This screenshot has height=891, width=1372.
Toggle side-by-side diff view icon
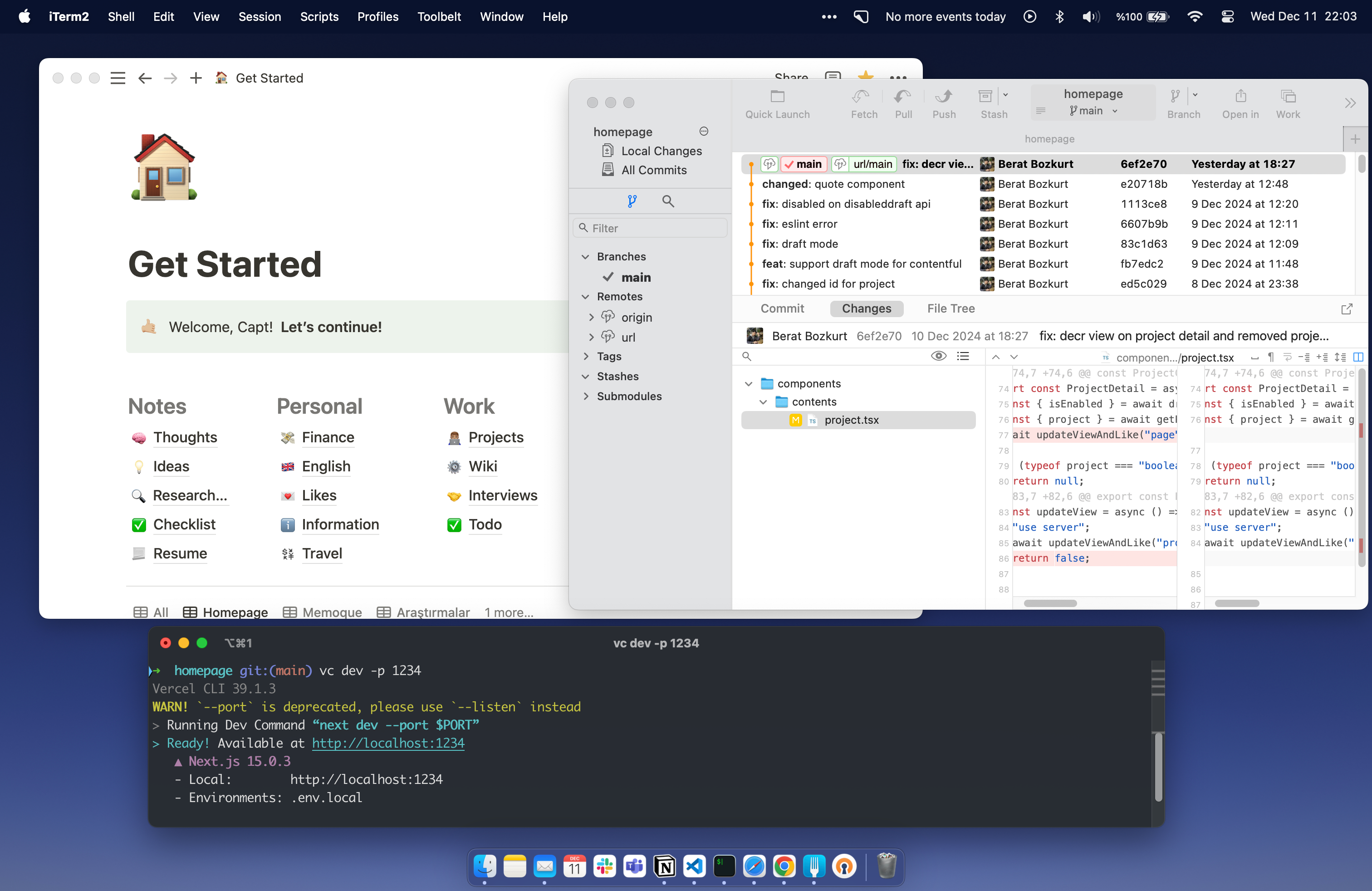[x=1358, y=357]
